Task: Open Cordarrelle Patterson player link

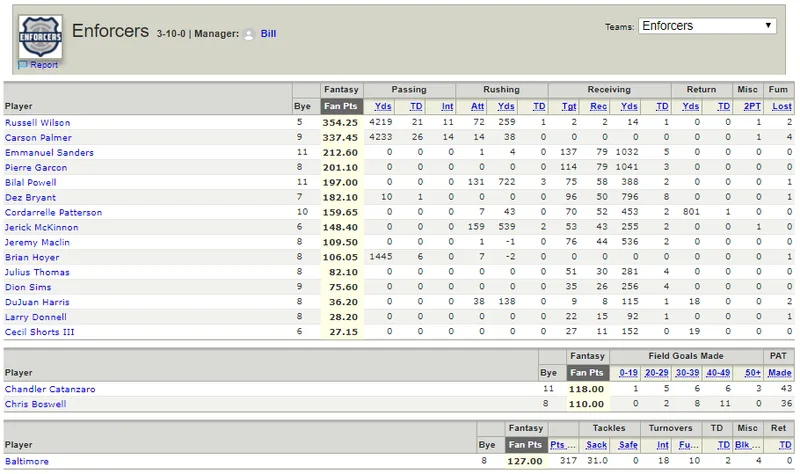Action: [53, 212]
